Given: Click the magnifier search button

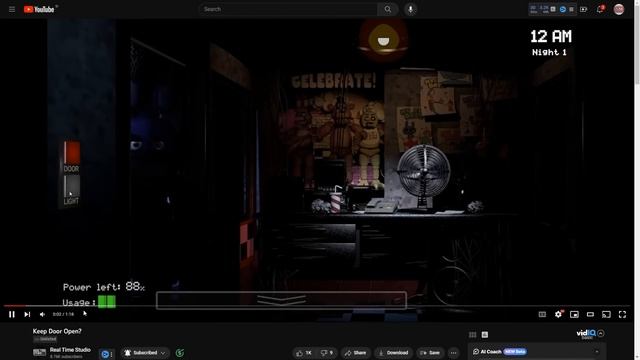Looking at the screenshot, I should coord(387,9).
